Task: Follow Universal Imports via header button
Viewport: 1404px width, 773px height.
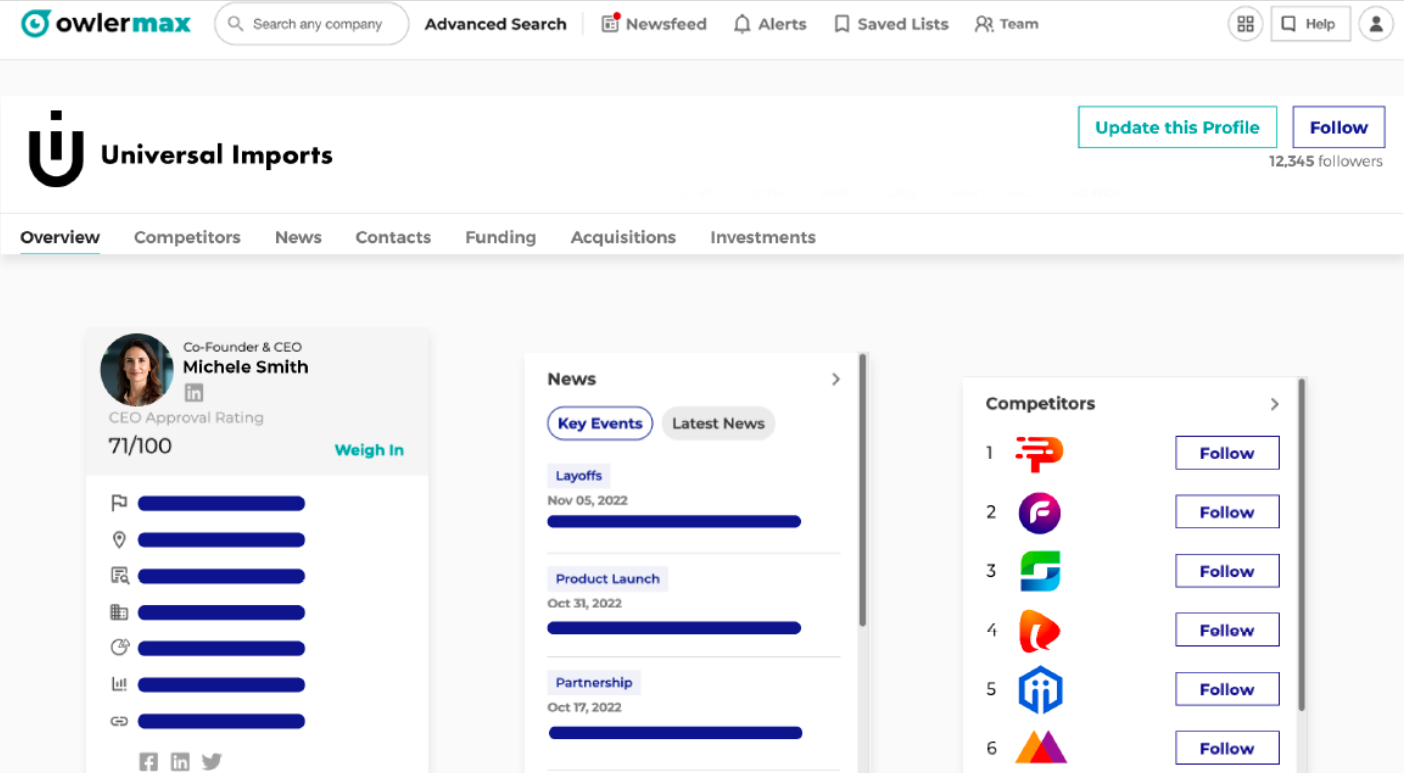Action: 1338,127
